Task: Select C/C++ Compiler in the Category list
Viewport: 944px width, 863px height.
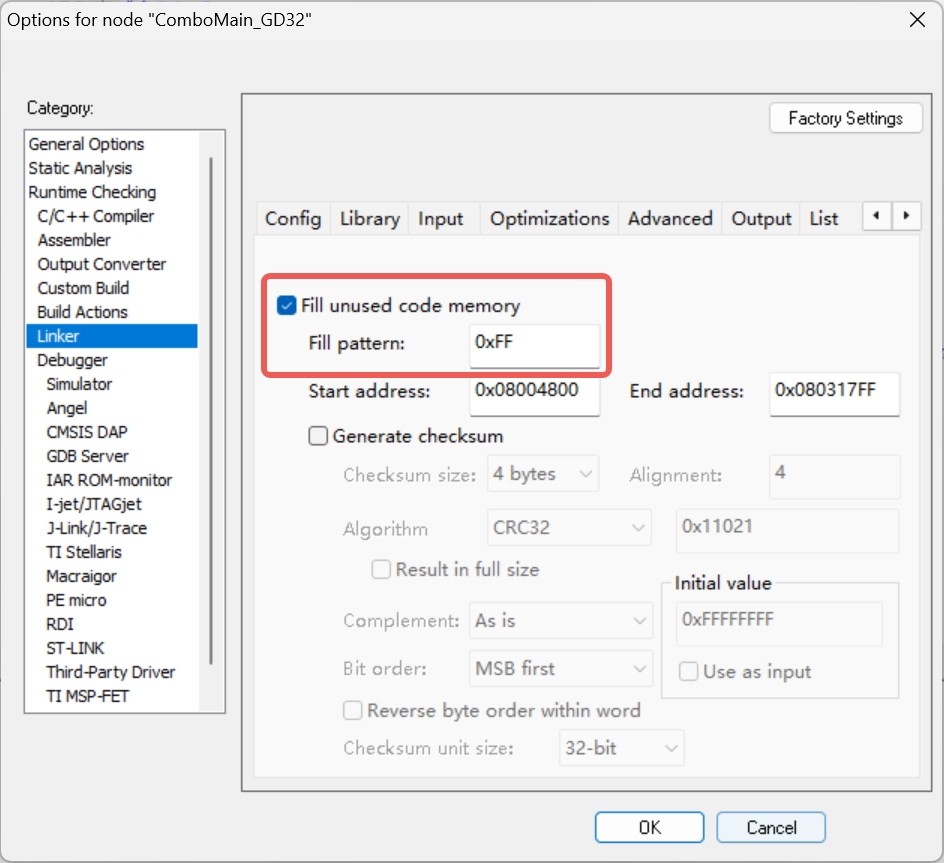Action: 96,216
